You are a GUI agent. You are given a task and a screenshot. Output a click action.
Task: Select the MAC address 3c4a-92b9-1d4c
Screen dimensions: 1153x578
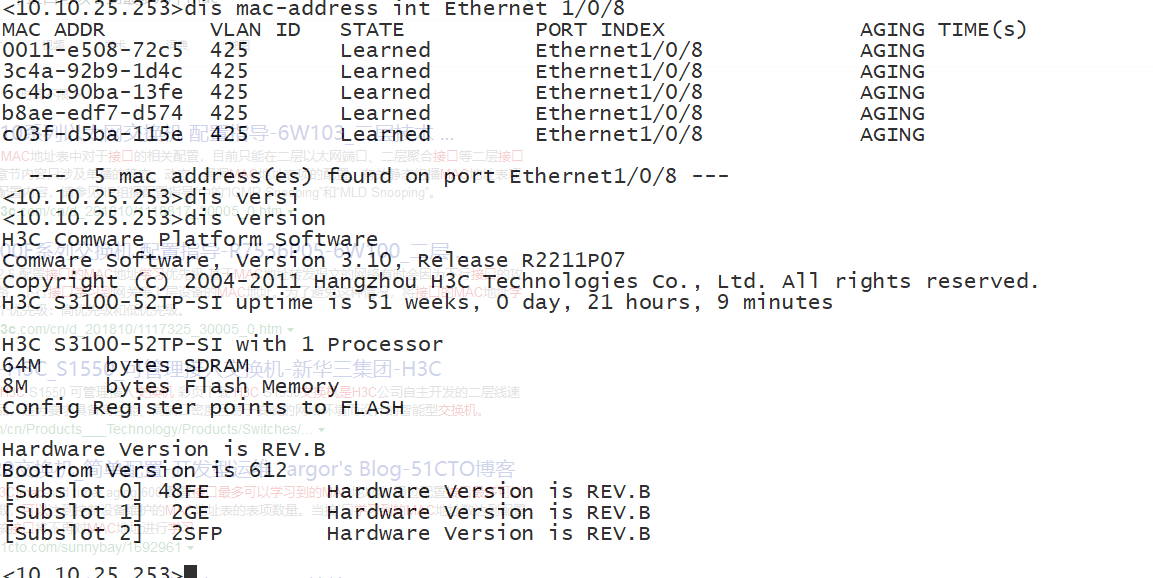click(x=92, y=71)
